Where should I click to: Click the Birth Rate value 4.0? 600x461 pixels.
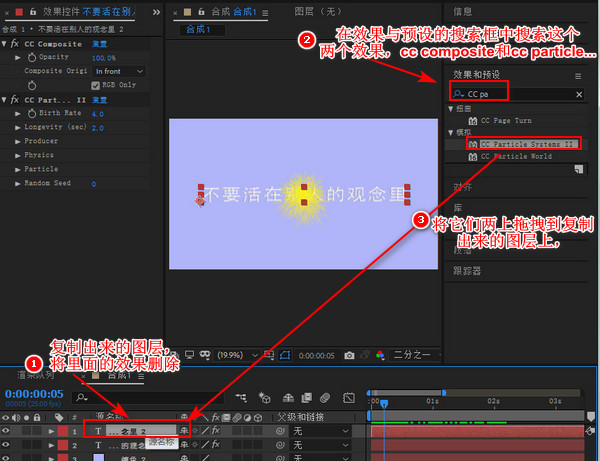98,114
